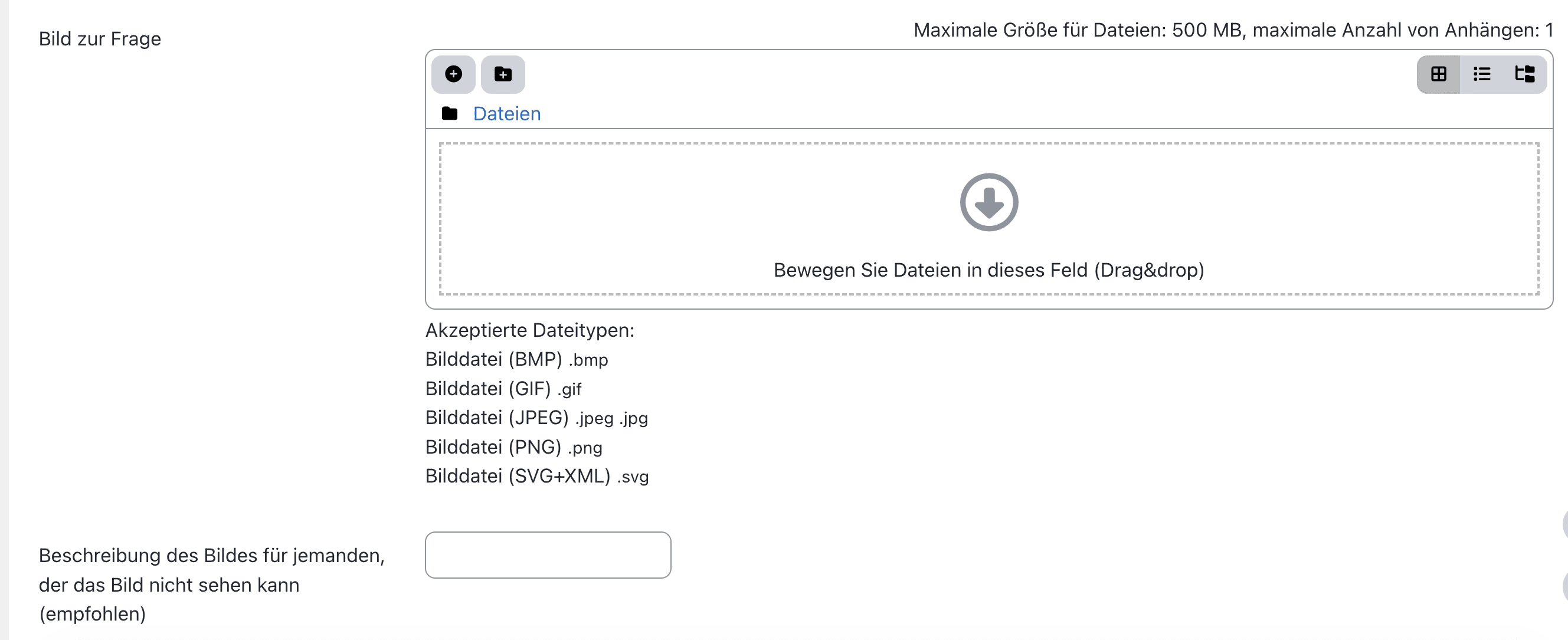Click the 'Beschreibung des Bildes' field label
1568x640 pixels.
coord(212,584)
